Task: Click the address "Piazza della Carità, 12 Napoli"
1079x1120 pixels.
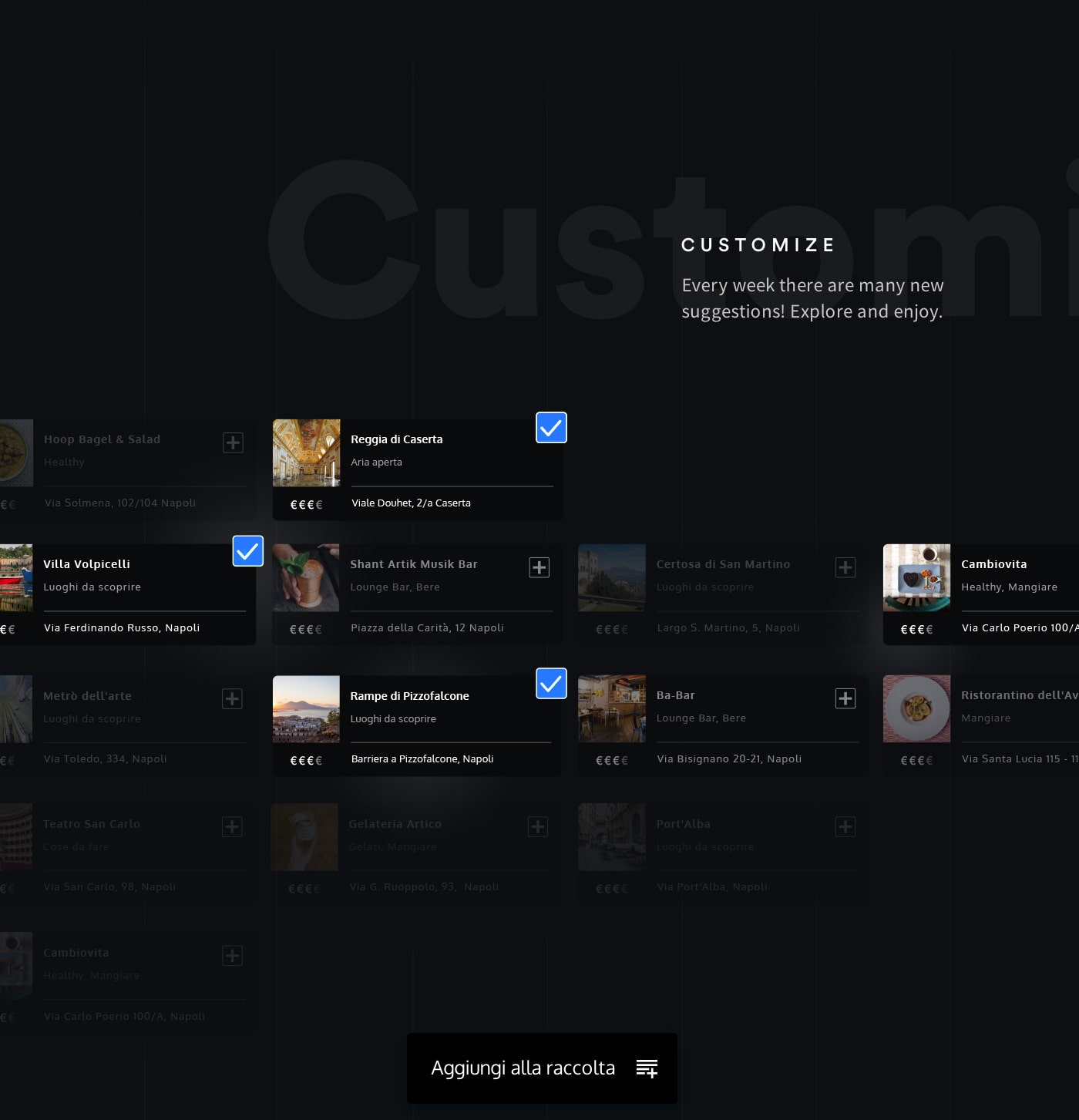Action: tap(428, 628)
